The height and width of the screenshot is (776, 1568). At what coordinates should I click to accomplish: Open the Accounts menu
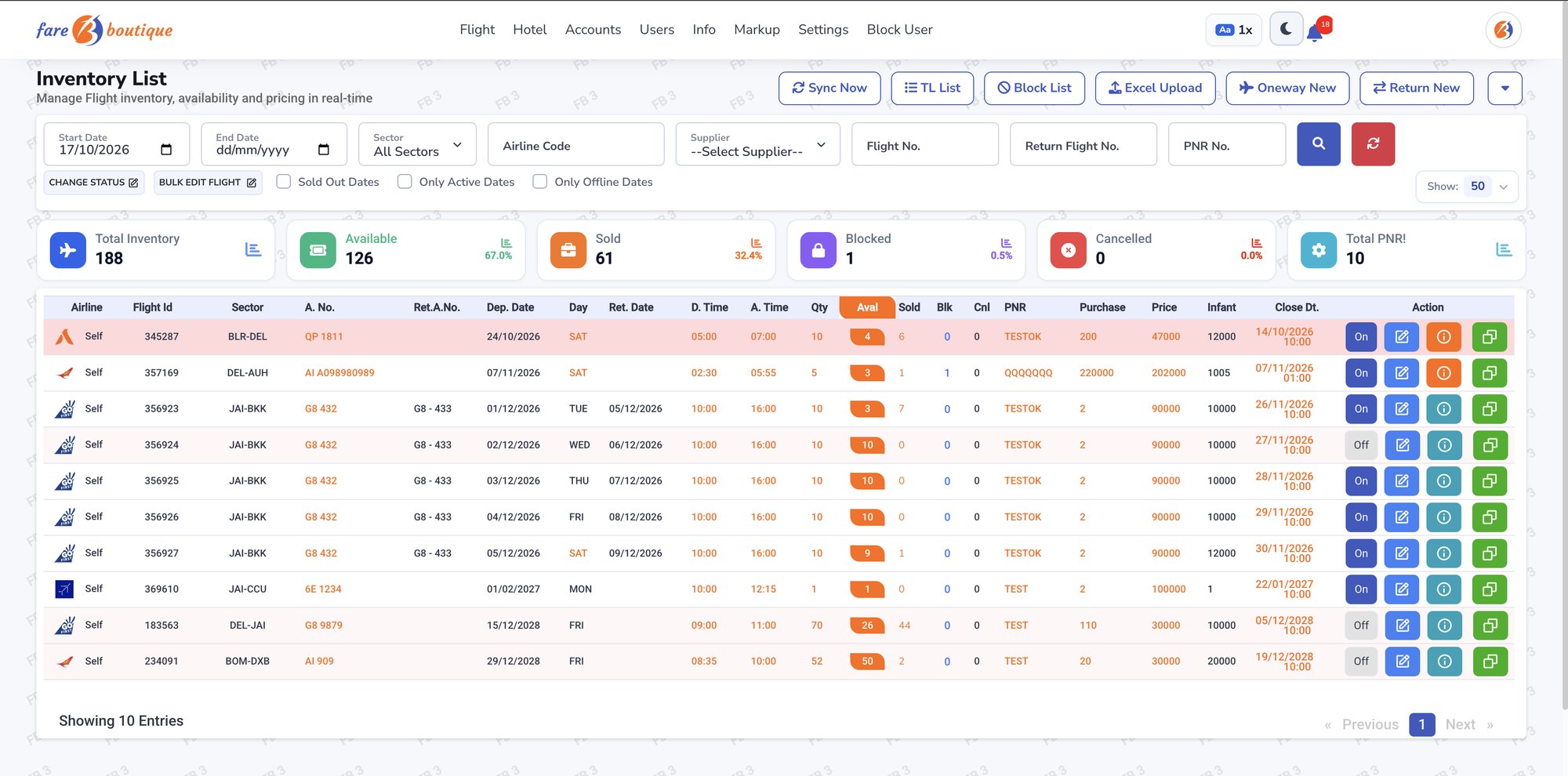[x=593, y=30]
